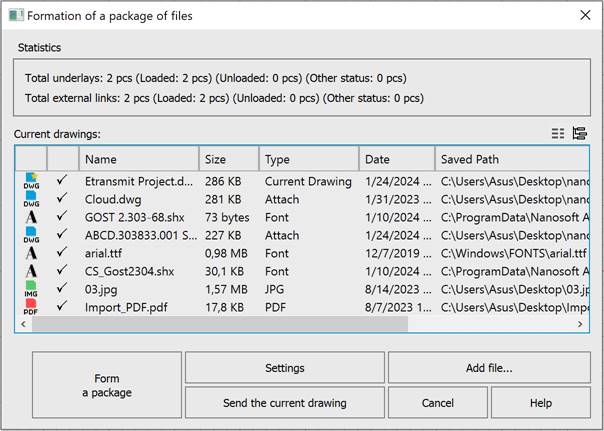Click the JPG type cell
The image size is (604, 431).
coord(274,289)
